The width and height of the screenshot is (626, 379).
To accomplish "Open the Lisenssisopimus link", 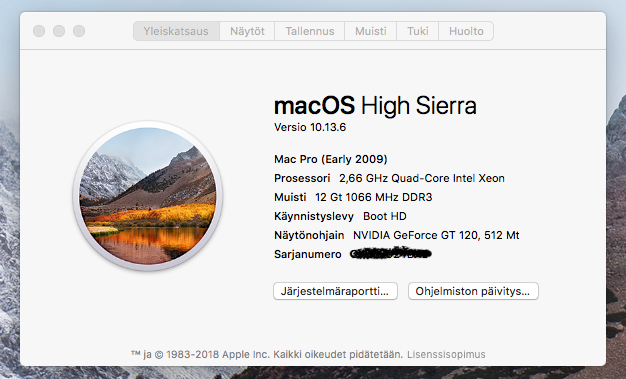I will click(x=446, y=354).
